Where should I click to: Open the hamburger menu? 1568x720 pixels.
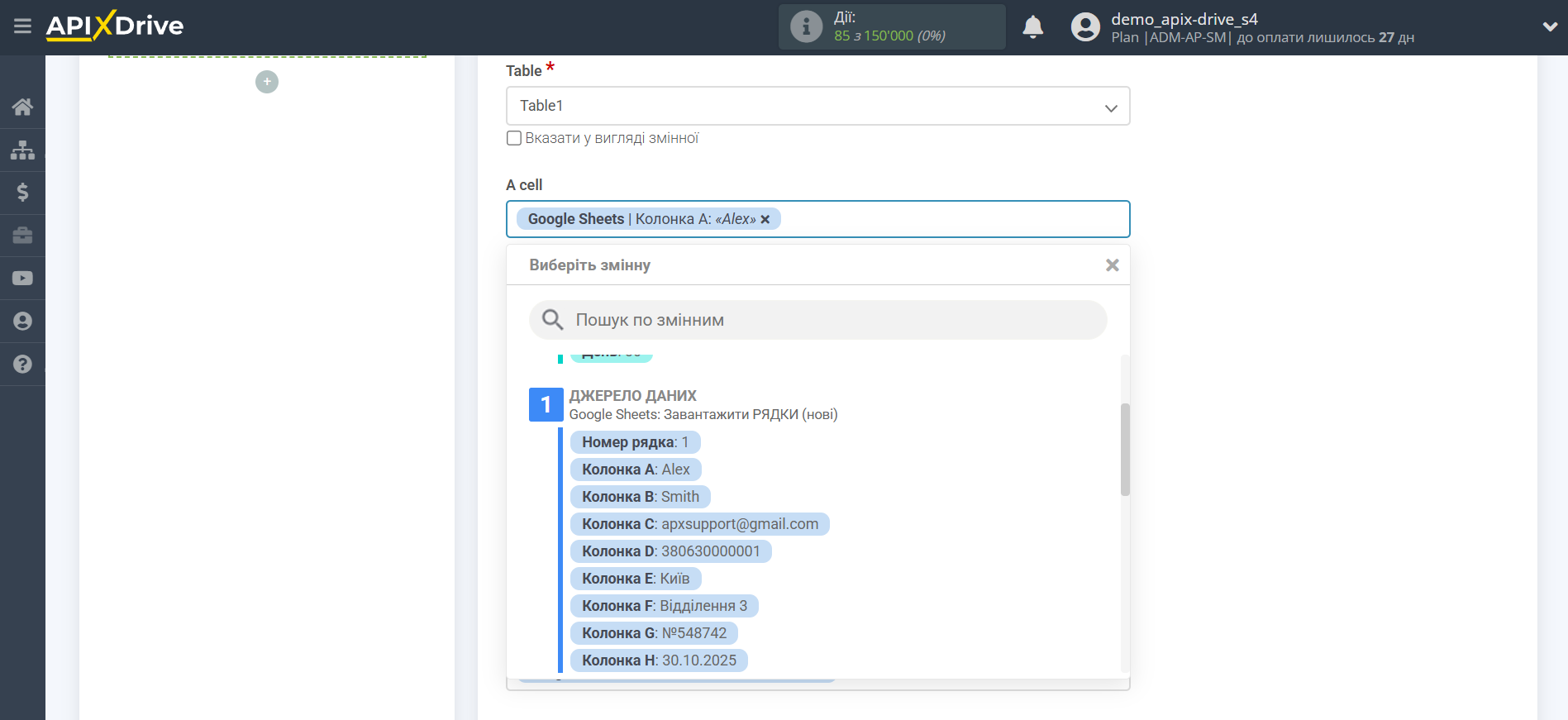pyautogui.click(x=22, y=26)
